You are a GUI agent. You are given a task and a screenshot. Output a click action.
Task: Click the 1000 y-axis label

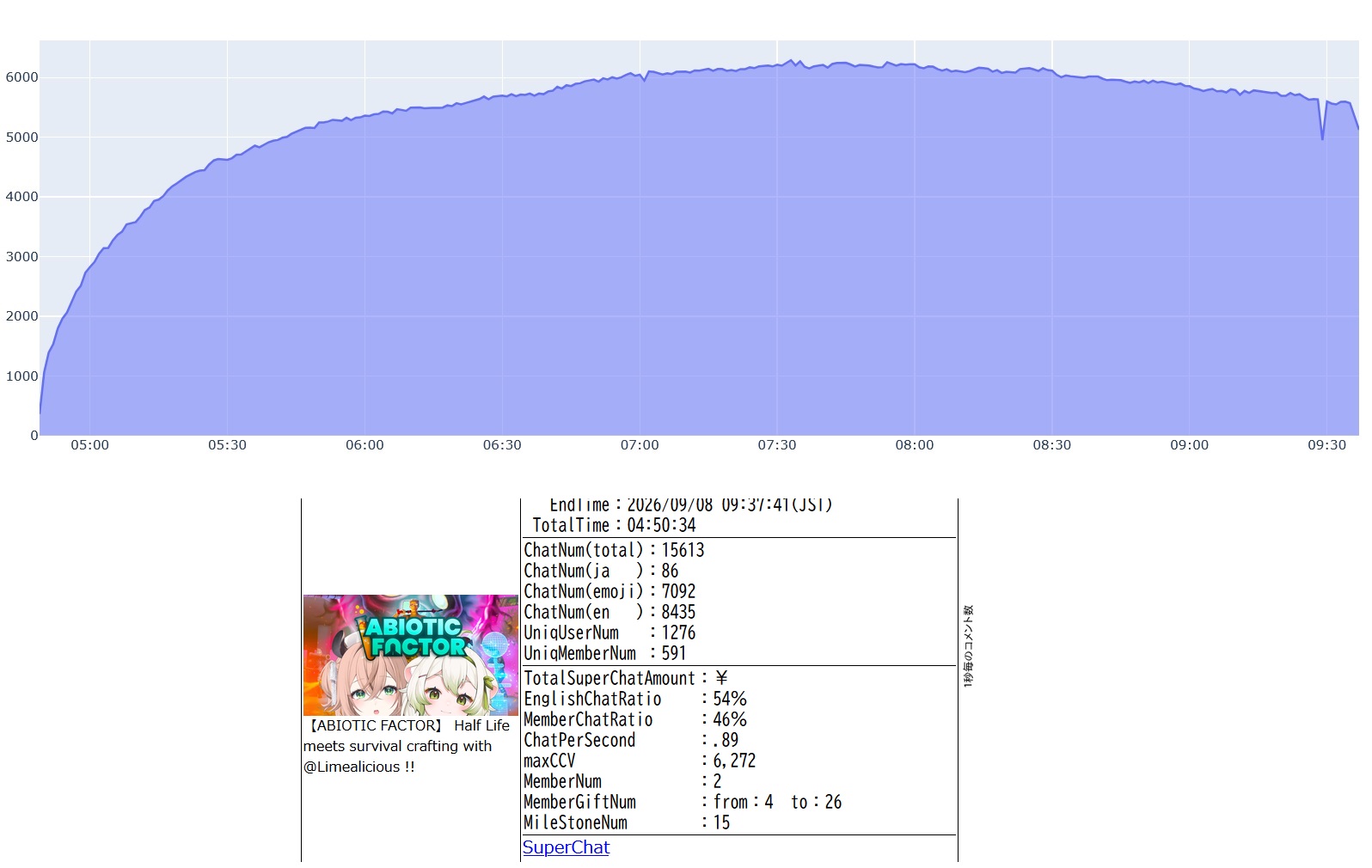click(21, 376)
